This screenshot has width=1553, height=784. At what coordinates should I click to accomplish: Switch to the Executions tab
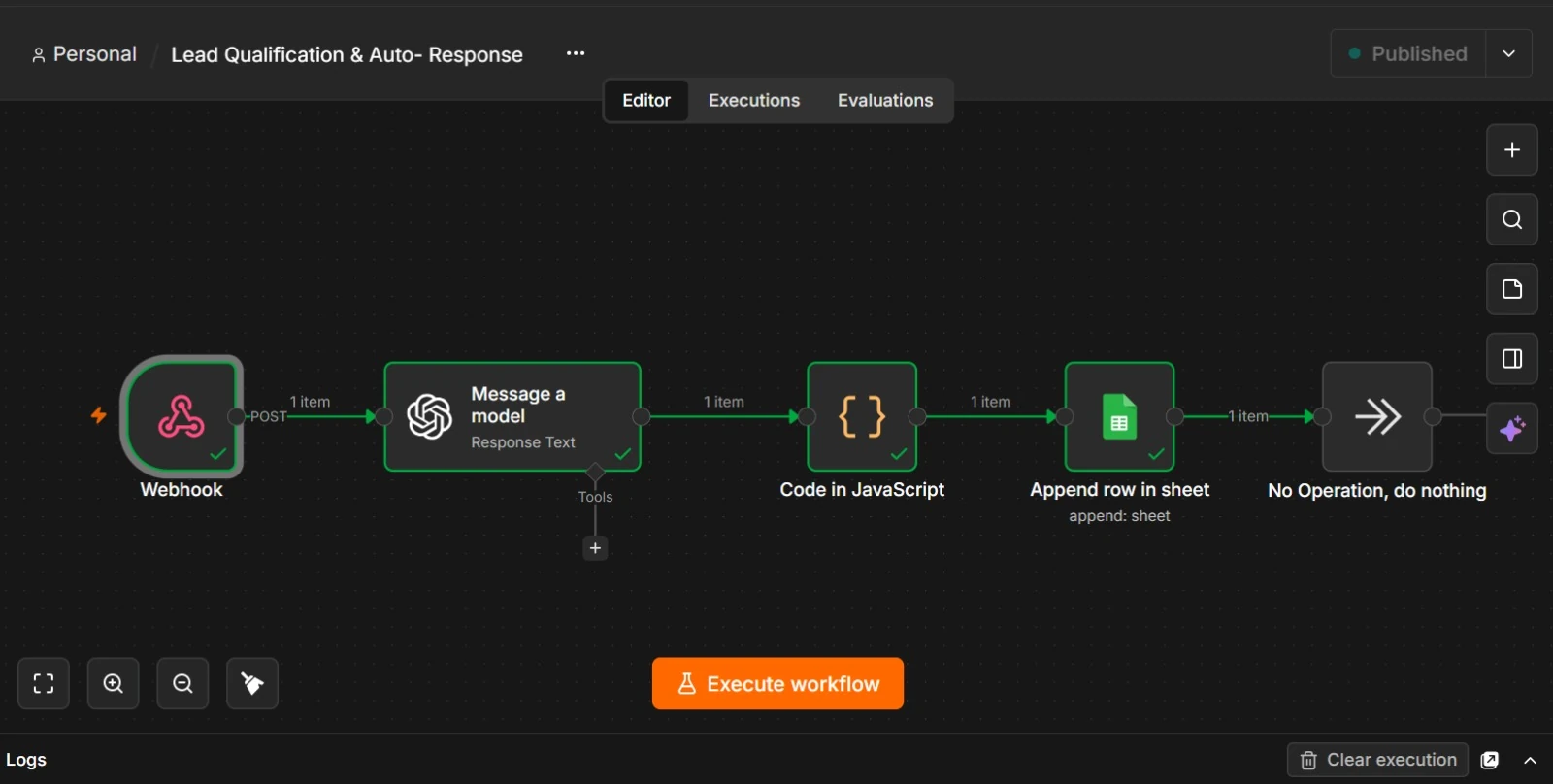click(754, 100)
